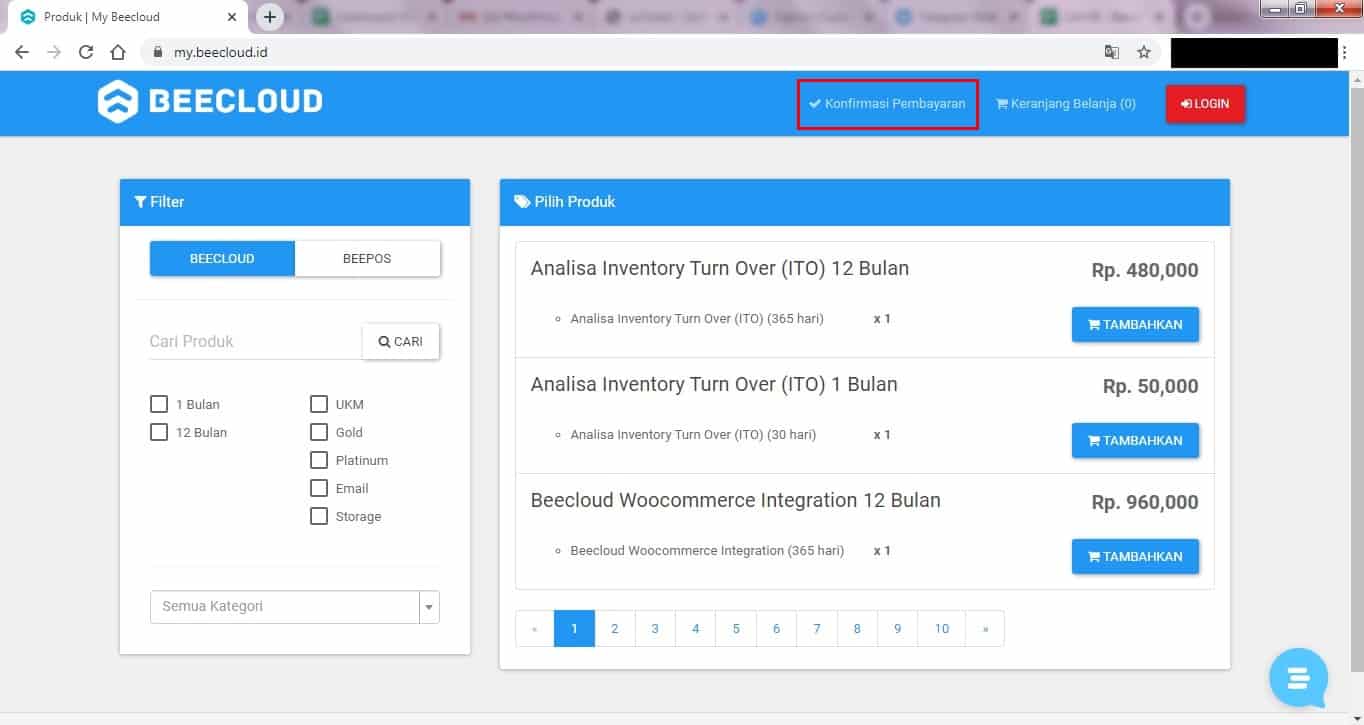Switch to the BEECLOUD filter tab
This screenshot has width=1364, height=725.
pyautogui.click(x=222, y=258)
